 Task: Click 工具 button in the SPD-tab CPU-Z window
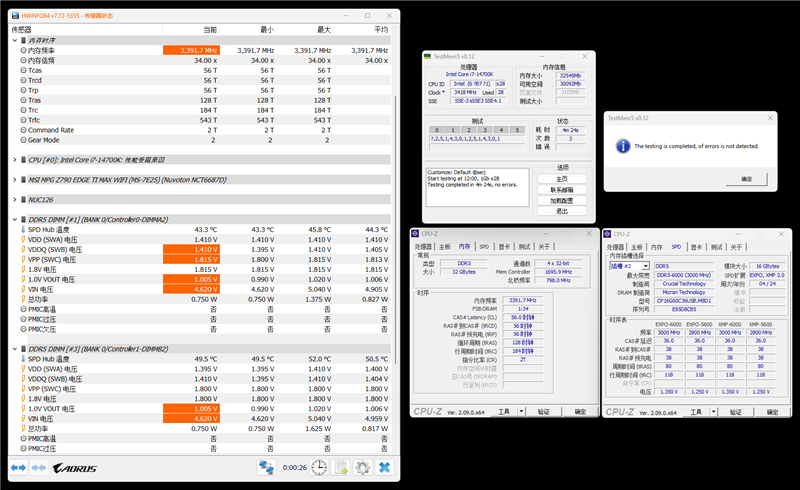(696, 412)
